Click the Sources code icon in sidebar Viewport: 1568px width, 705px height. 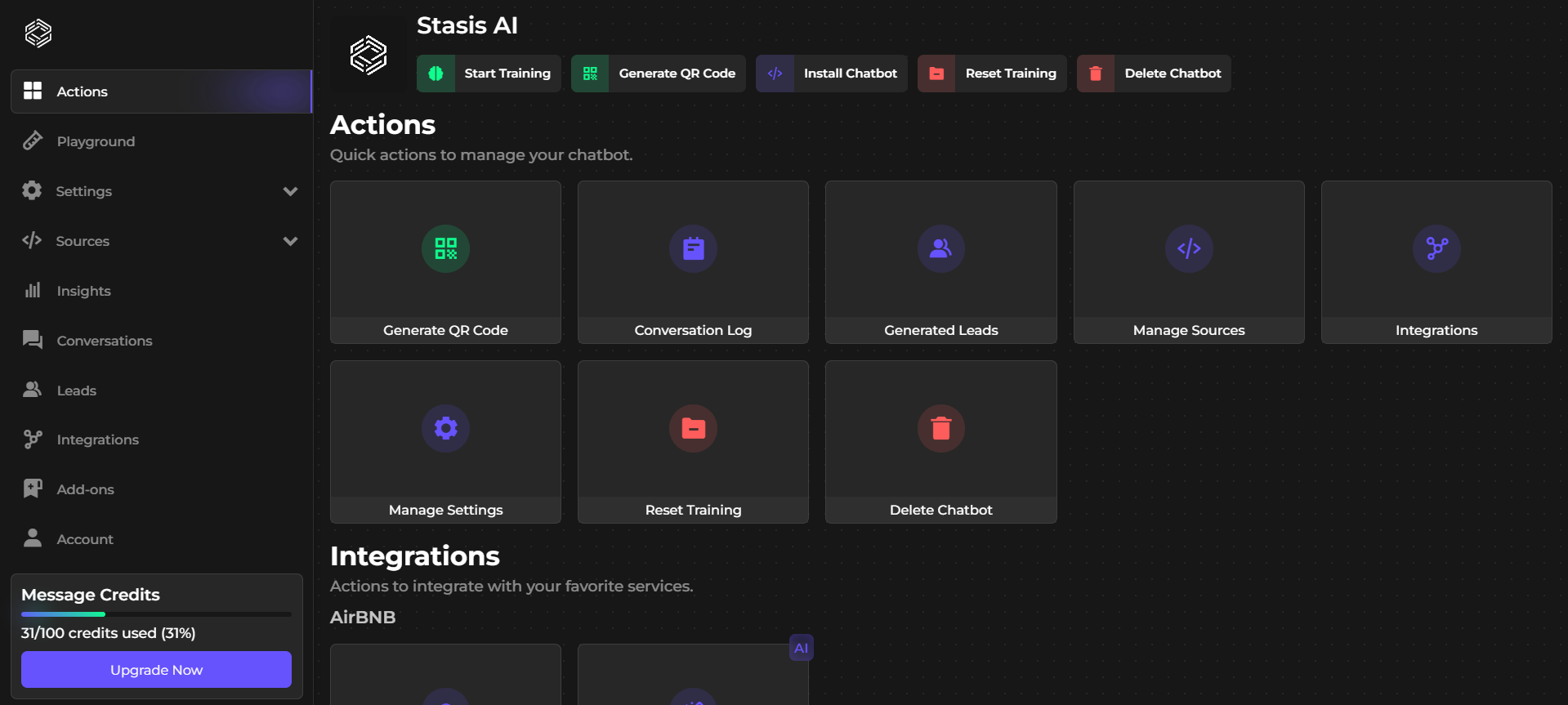(x=32, y=240)
